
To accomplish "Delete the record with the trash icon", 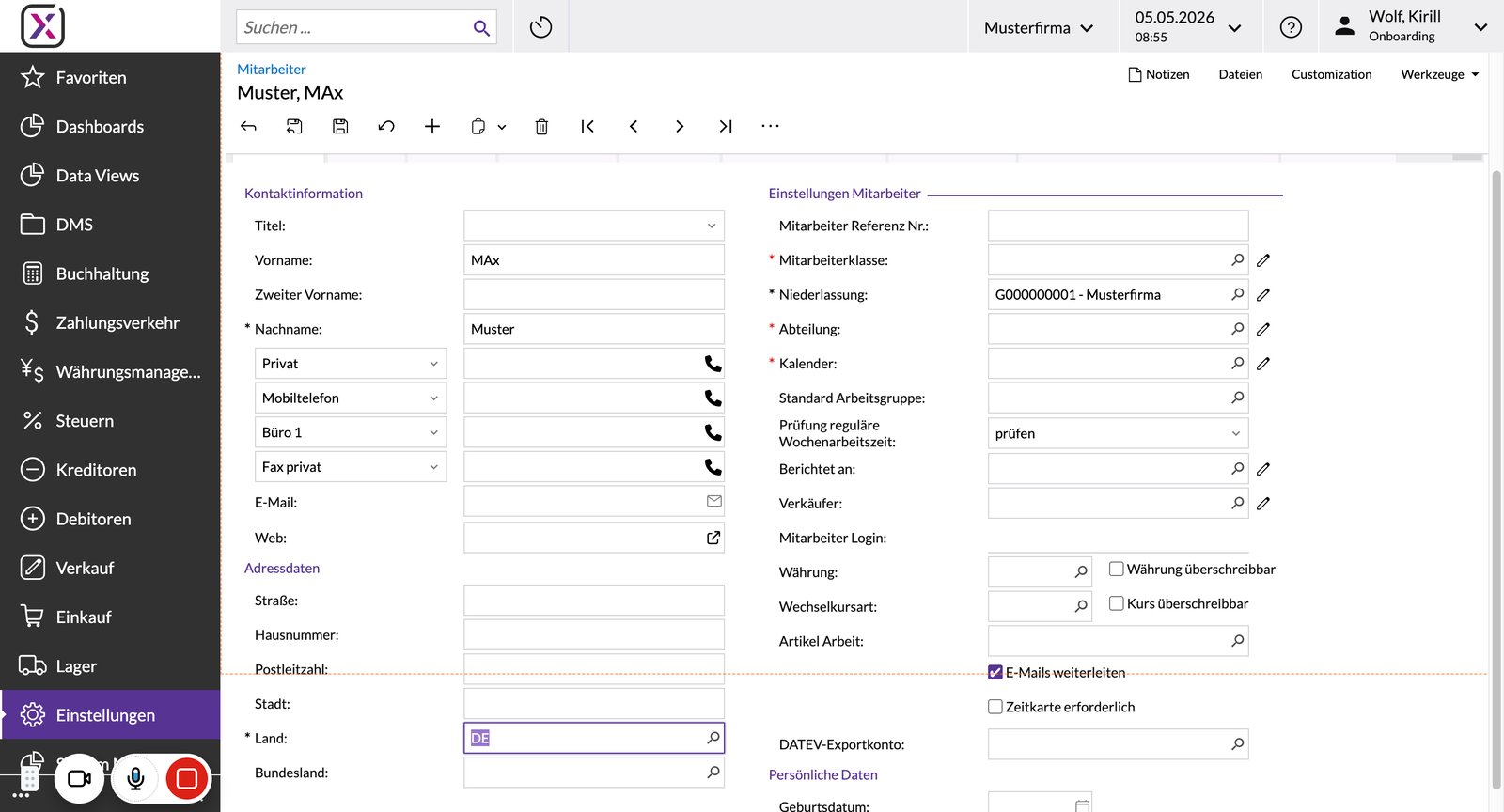I will tap(541, 126).
